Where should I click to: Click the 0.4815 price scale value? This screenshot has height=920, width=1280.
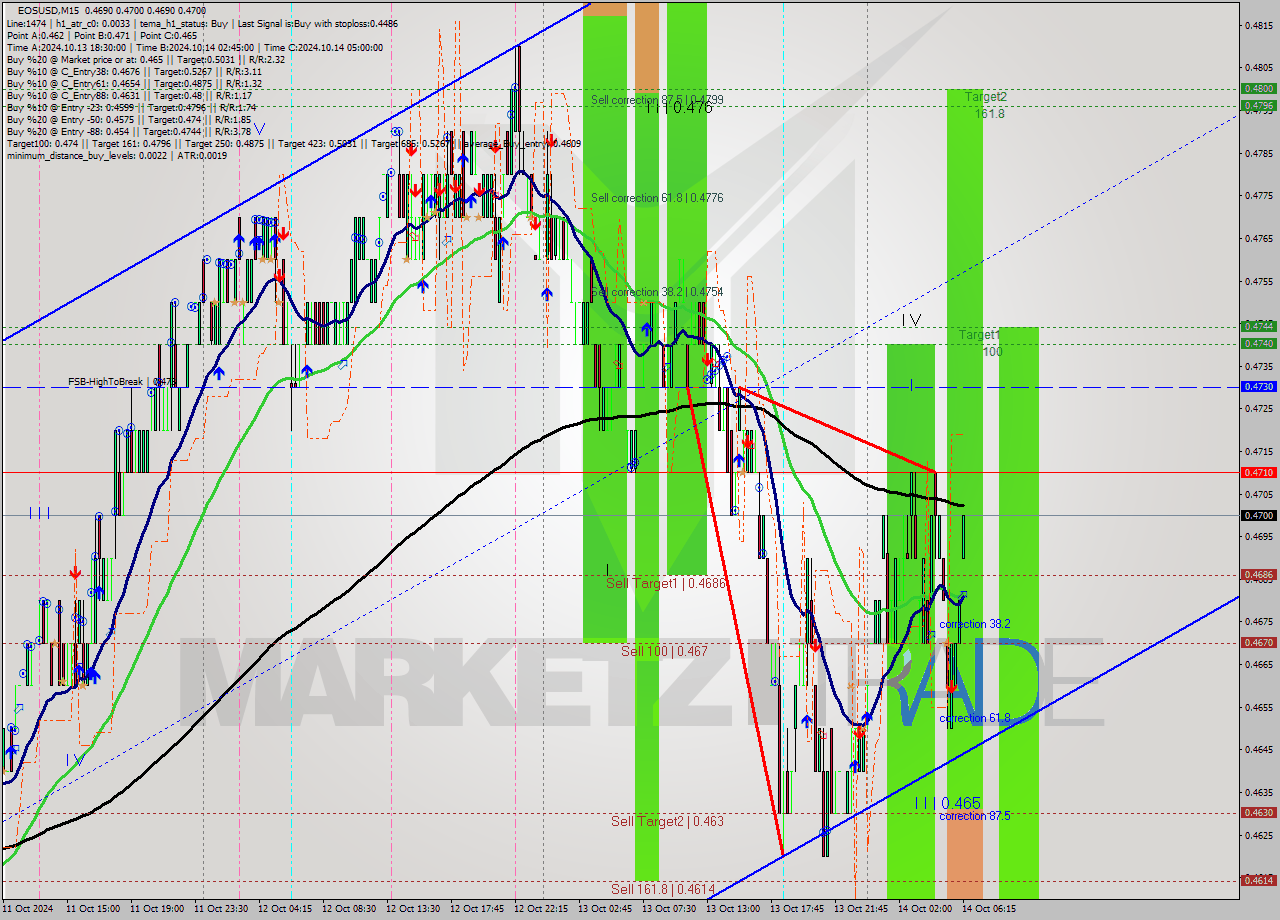(1257, 26)
